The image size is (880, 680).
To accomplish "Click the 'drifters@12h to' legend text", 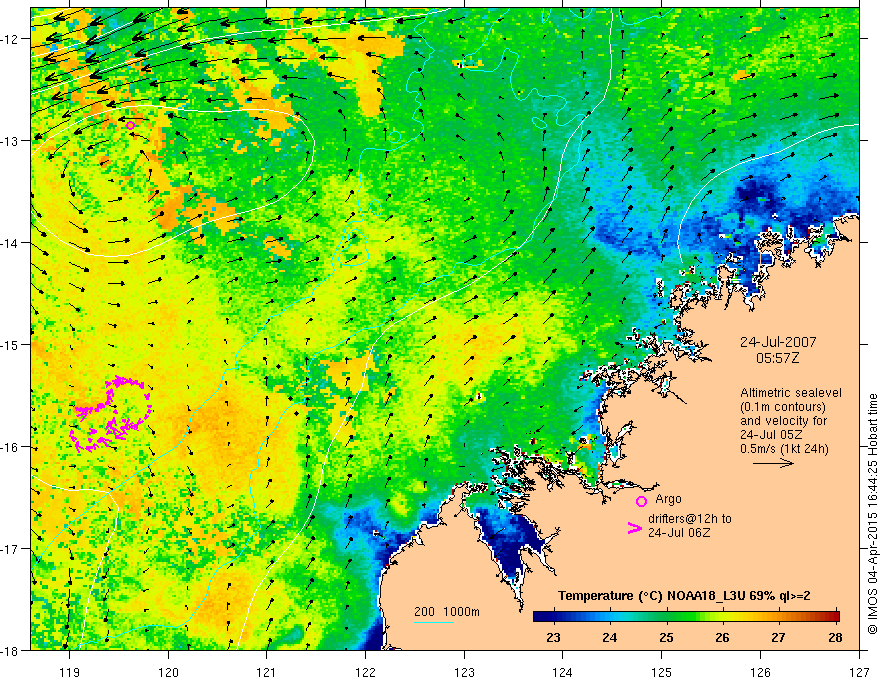I will click(690, 519).
